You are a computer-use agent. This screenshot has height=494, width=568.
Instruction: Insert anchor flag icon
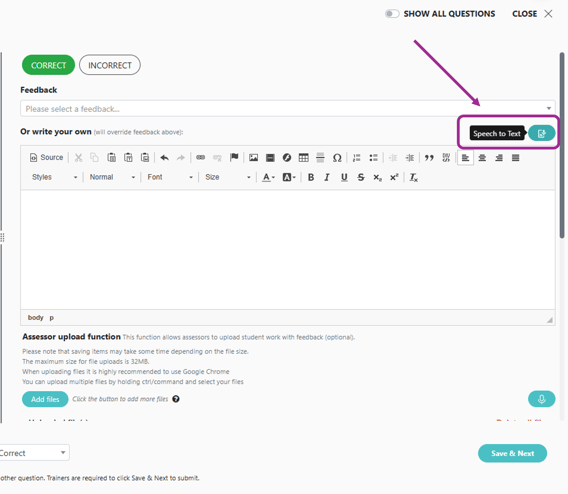coord(234,157)
